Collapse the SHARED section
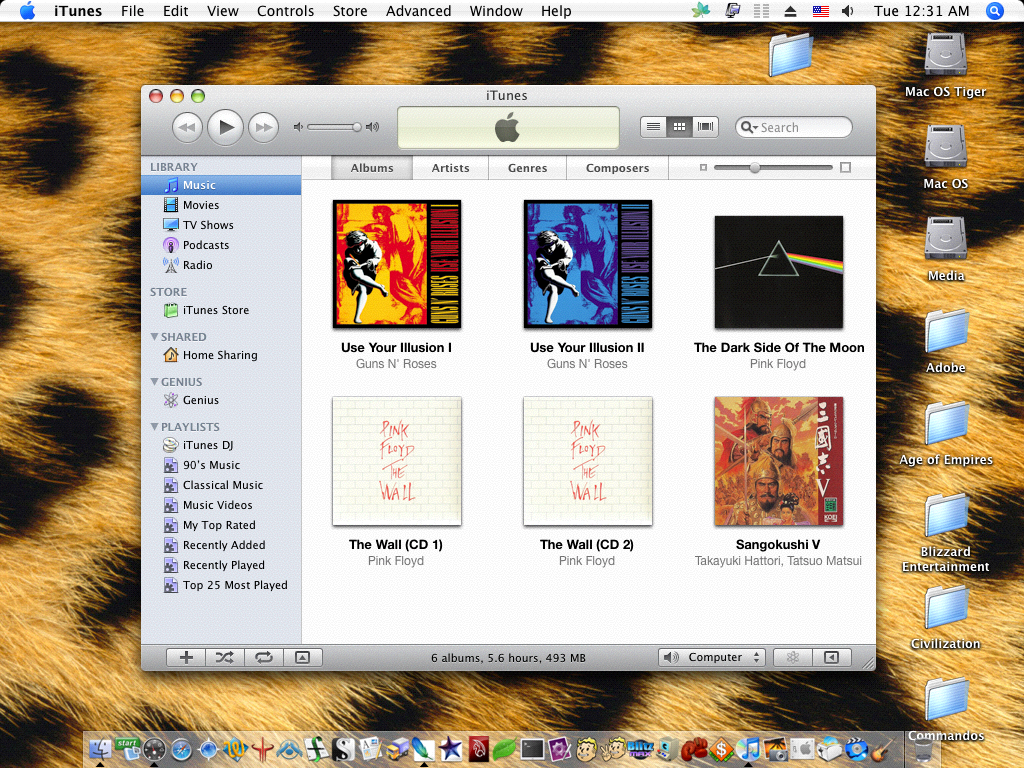The width and height of the screenshot is (1024, 768). (x=154, y=337)
